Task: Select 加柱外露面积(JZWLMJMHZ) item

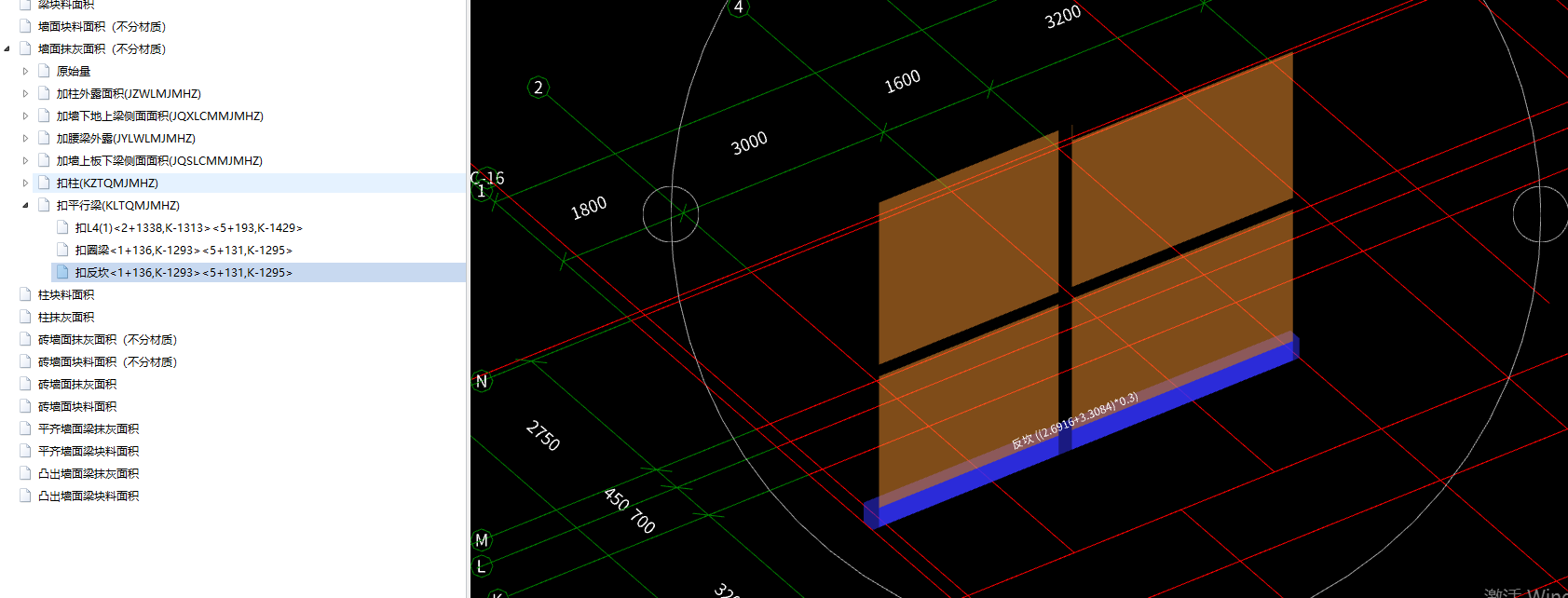Action: (x=129, y=94)
